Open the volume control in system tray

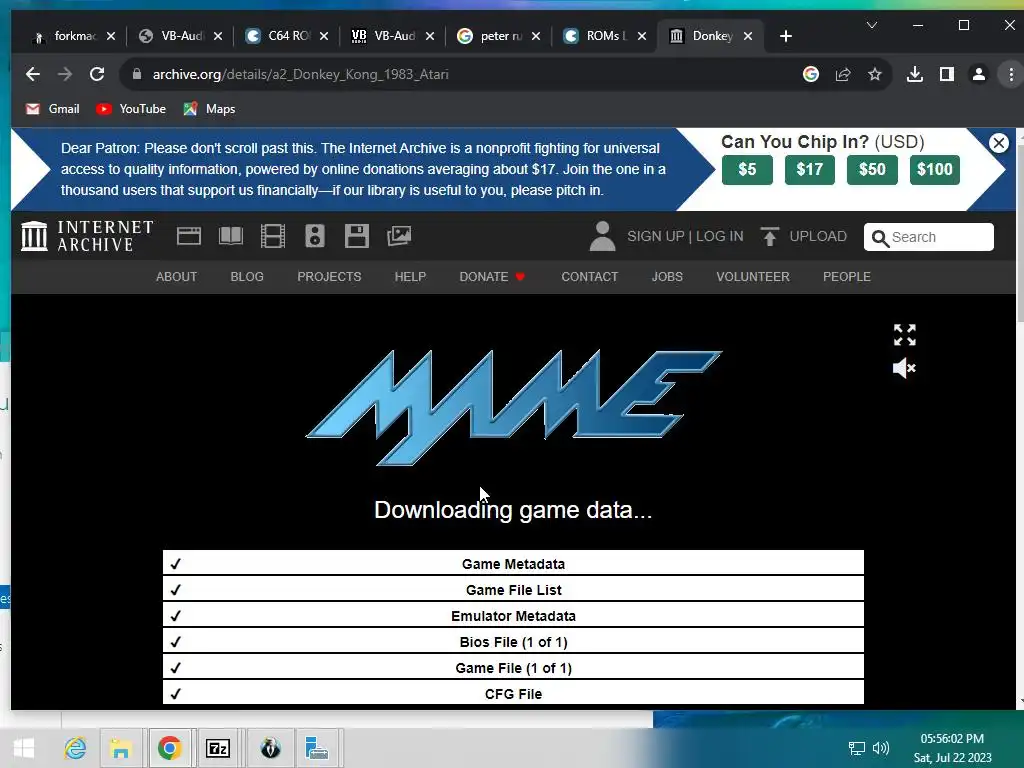point(881,748)
